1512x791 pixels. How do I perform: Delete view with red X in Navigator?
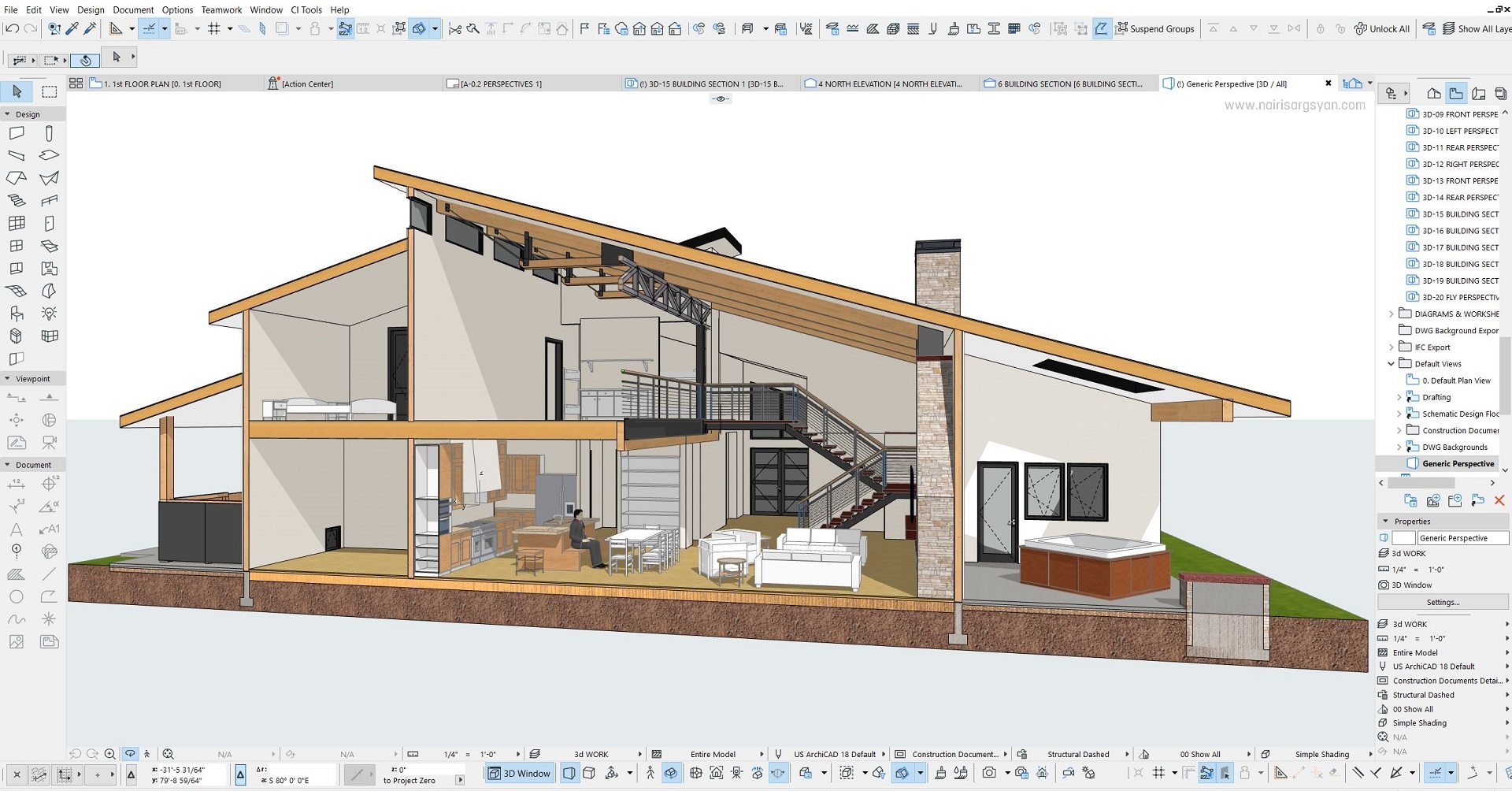tap(1499, 500)
